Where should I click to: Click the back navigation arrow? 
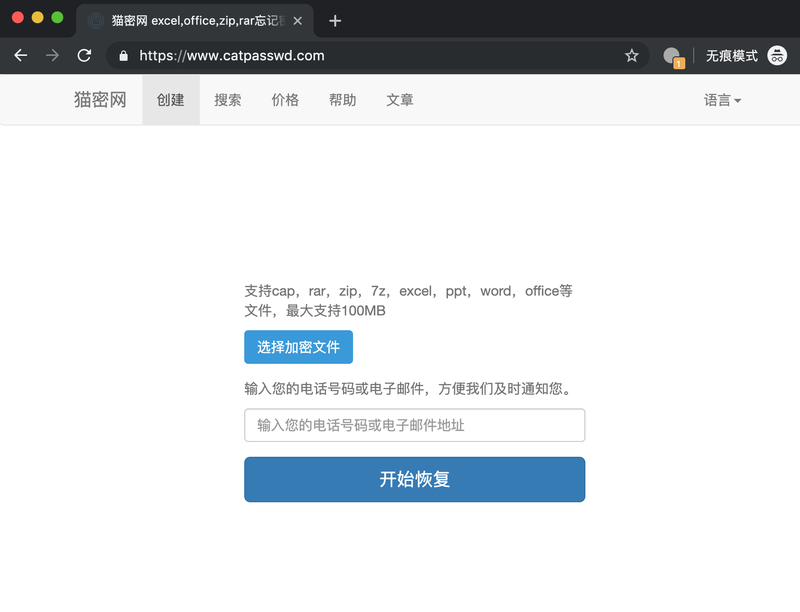click(x=20, y=56)
